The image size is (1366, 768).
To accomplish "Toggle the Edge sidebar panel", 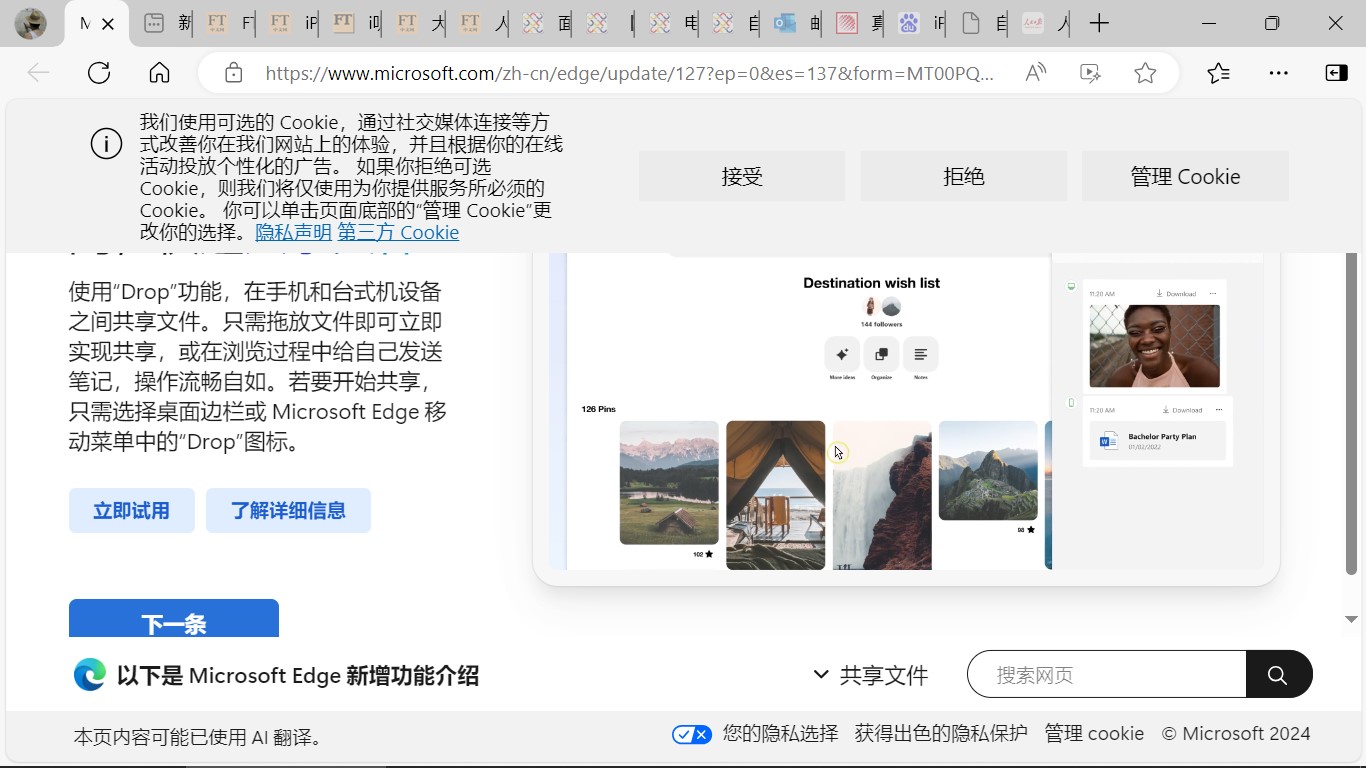I will [x=1337, y=73].
